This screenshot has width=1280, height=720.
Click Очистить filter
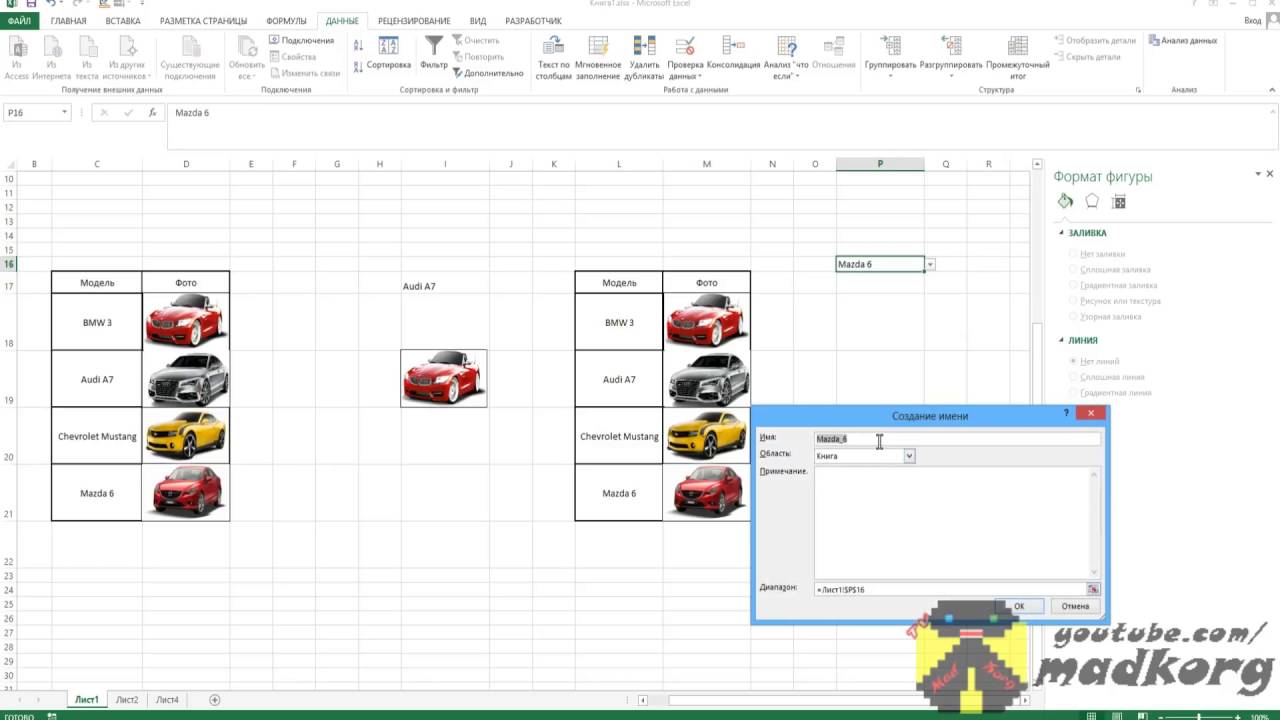pos(475,40)
